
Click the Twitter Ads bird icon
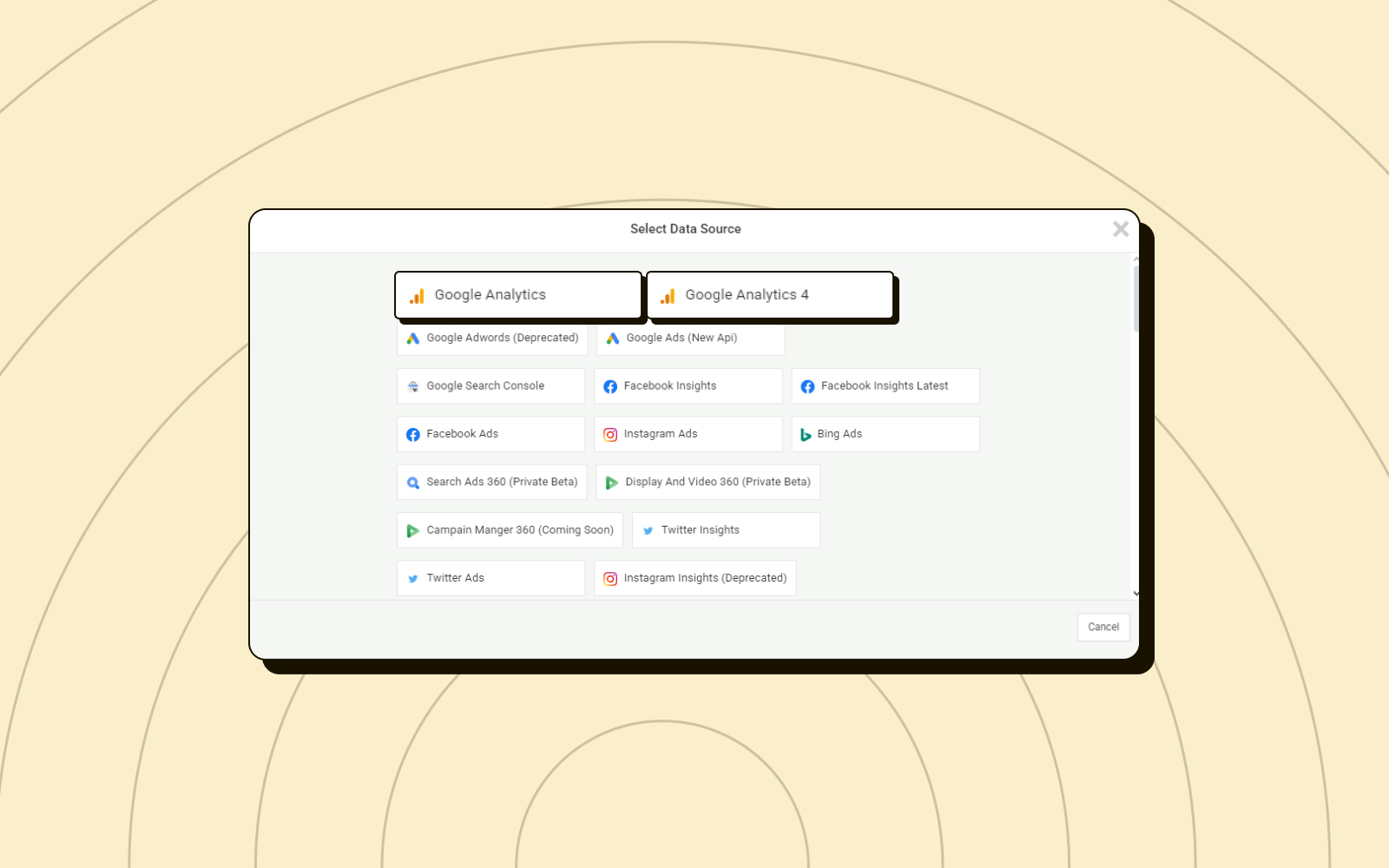(x=413, y=578)
